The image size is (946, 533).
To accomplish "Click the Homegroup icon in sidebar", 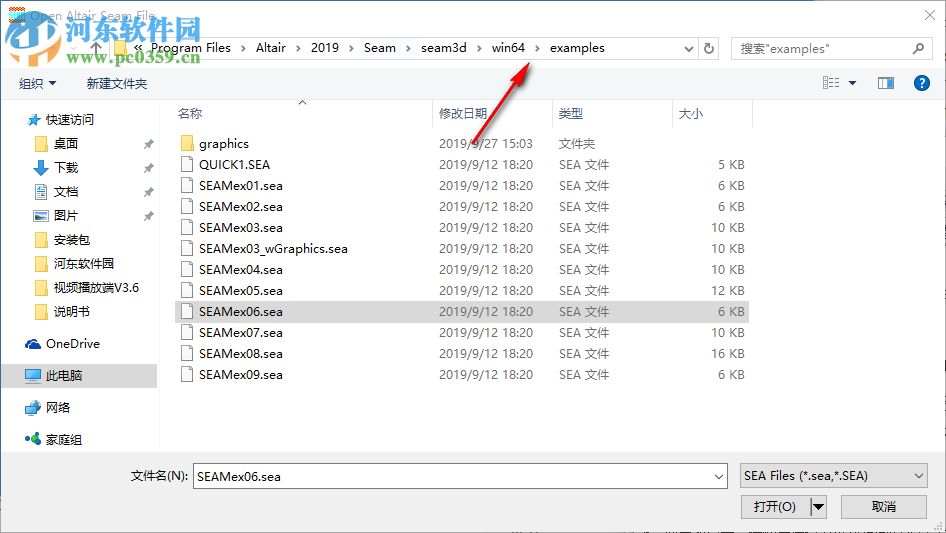I will 33,439.
